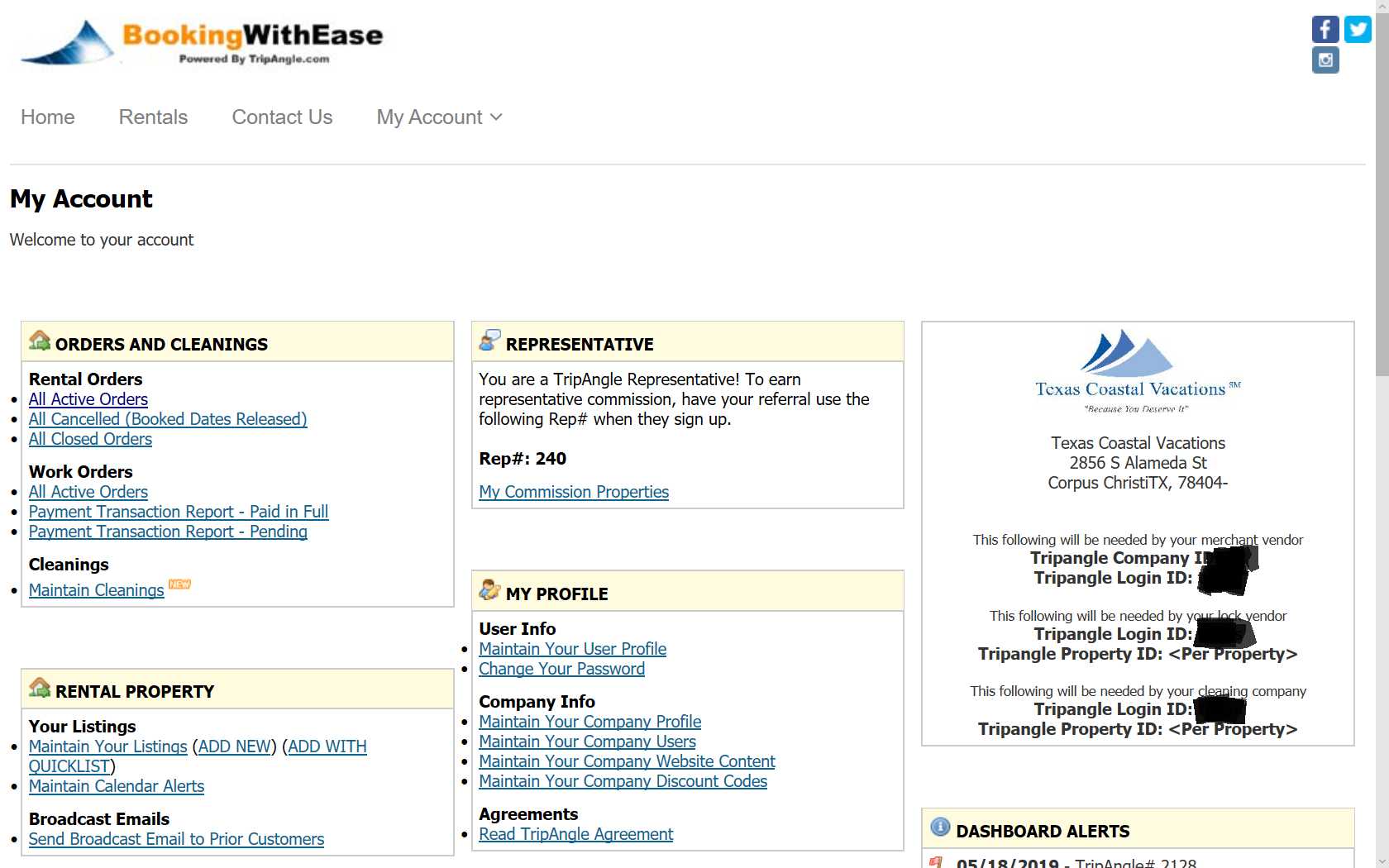Click the Rental Property house icon
This screenshot has width=1389, height=868.
point(40,688)
